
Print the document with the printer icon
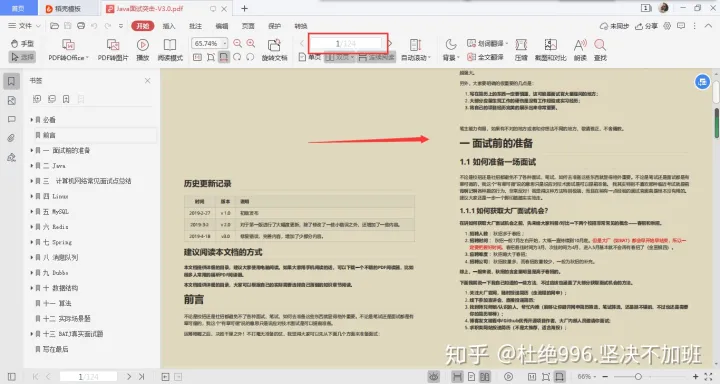pyautogui.click(x=81, y=26)
